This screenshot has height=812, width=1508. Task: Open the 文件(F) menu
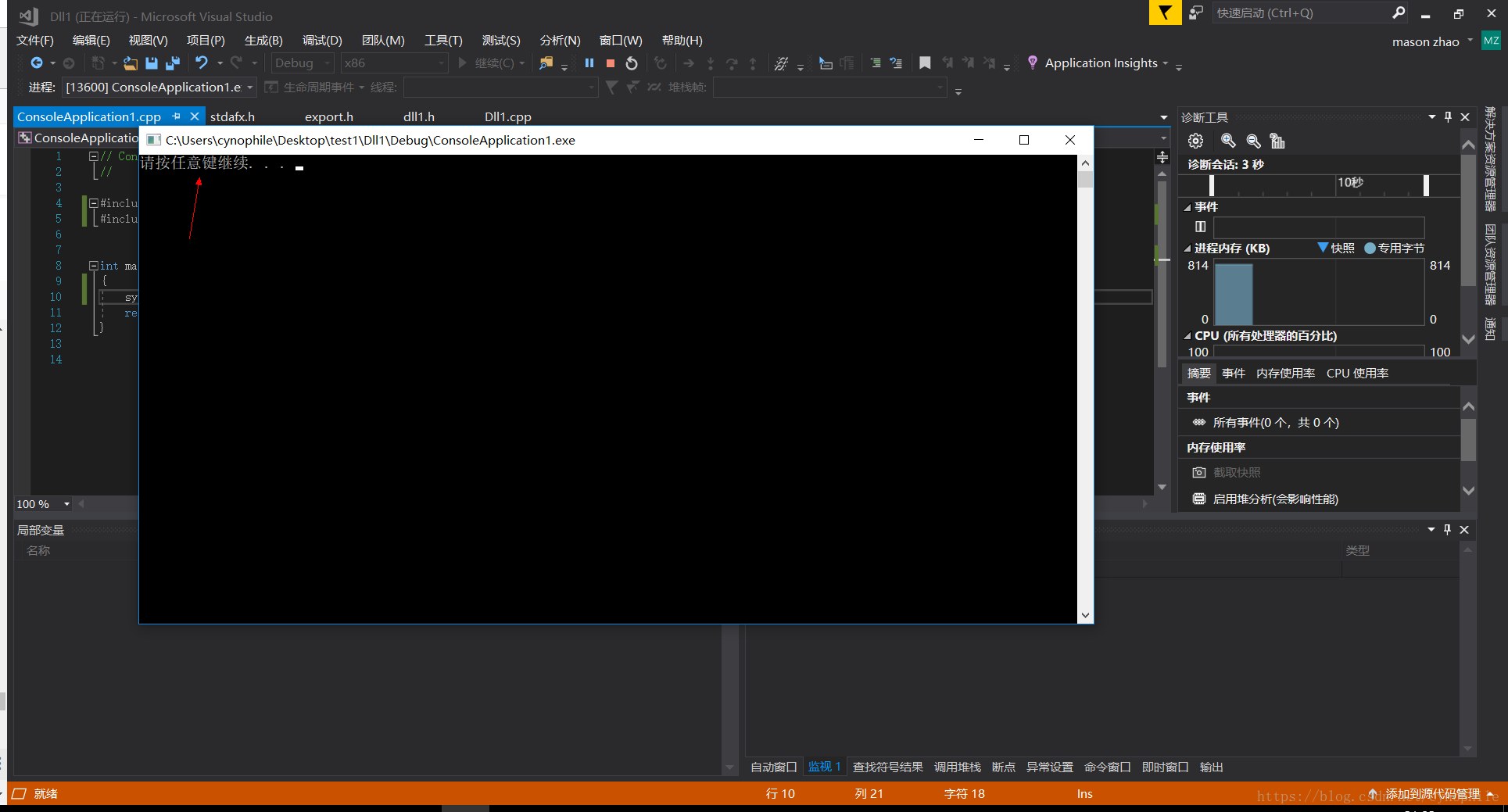click(35, 40)
